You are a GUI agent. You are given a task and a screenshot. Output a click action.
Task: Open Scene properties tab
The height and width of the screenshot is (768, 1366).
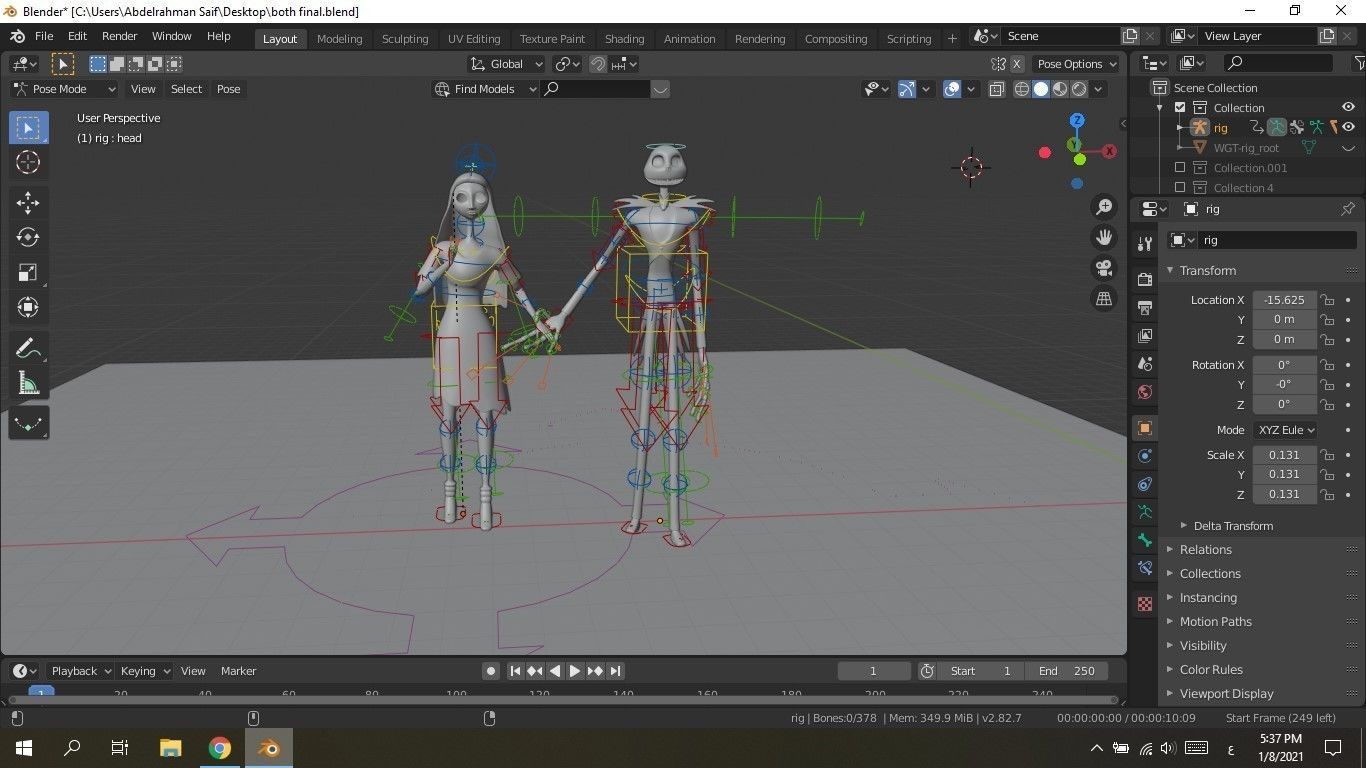pos(1145,364)
